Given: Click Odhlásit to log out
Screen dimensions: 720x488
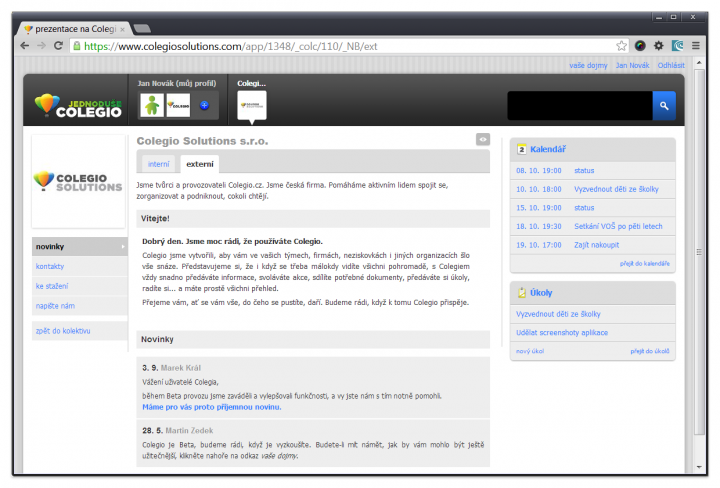Looking at the screenshot, I should click(671, 66).
